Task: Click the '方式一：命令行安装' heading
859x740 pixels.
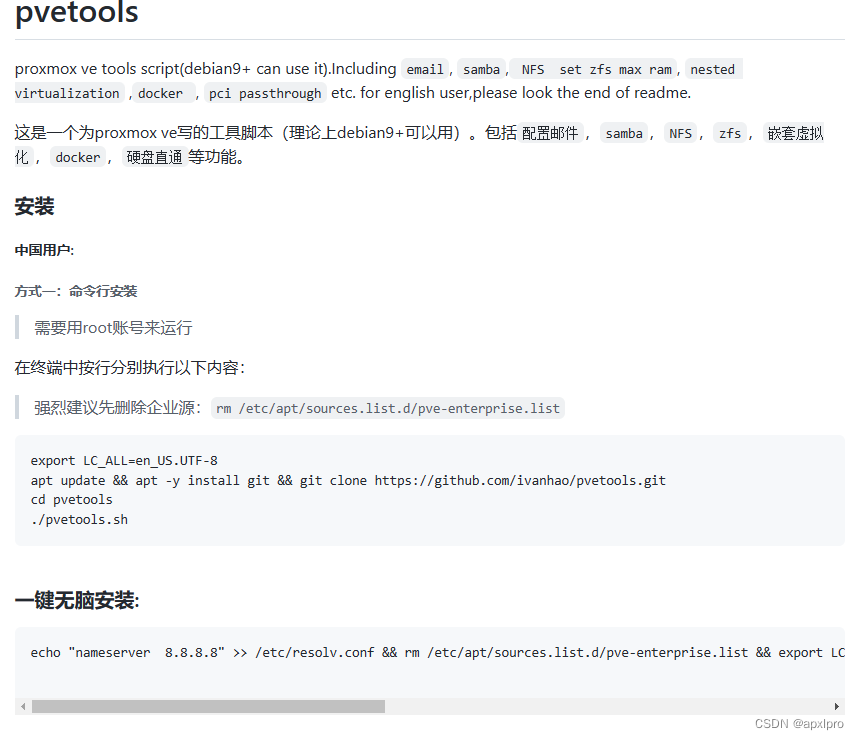Action: 76,291
